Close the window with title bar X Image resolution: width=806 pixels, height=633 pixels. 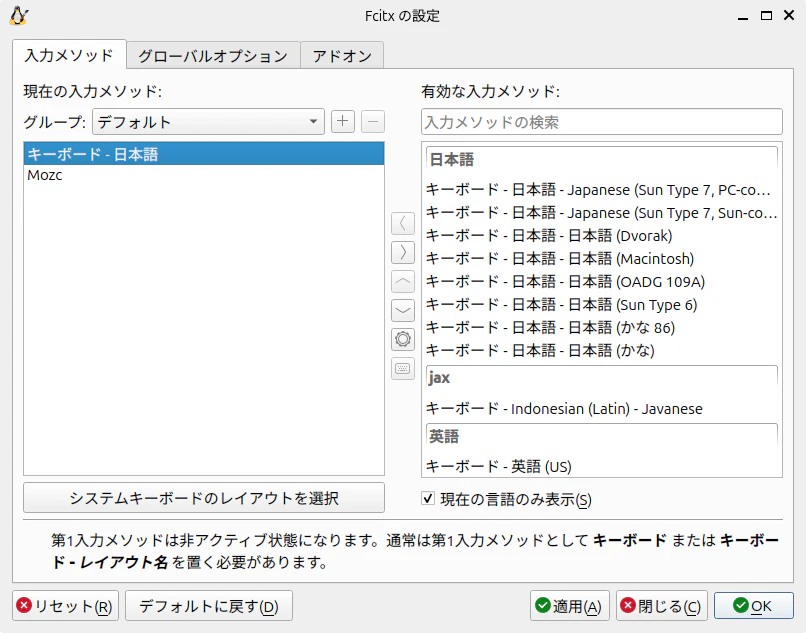point(789,15)
